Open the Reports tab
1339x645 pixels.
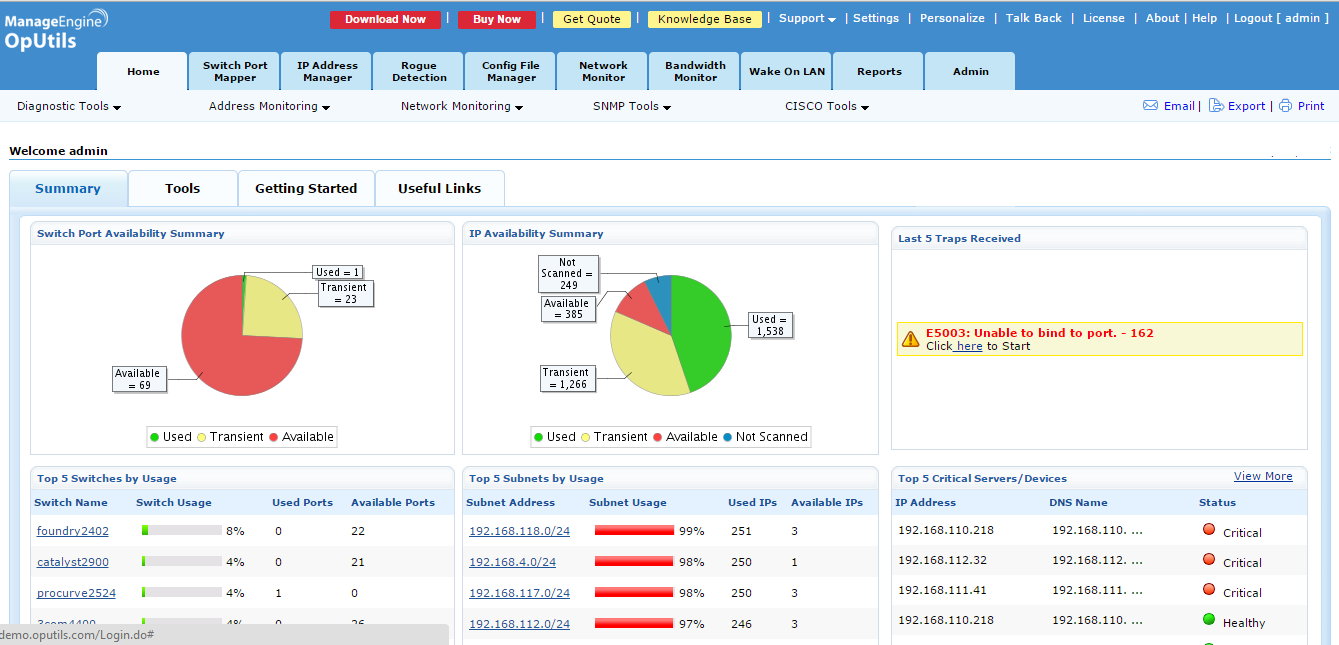(x=879, y=71)
